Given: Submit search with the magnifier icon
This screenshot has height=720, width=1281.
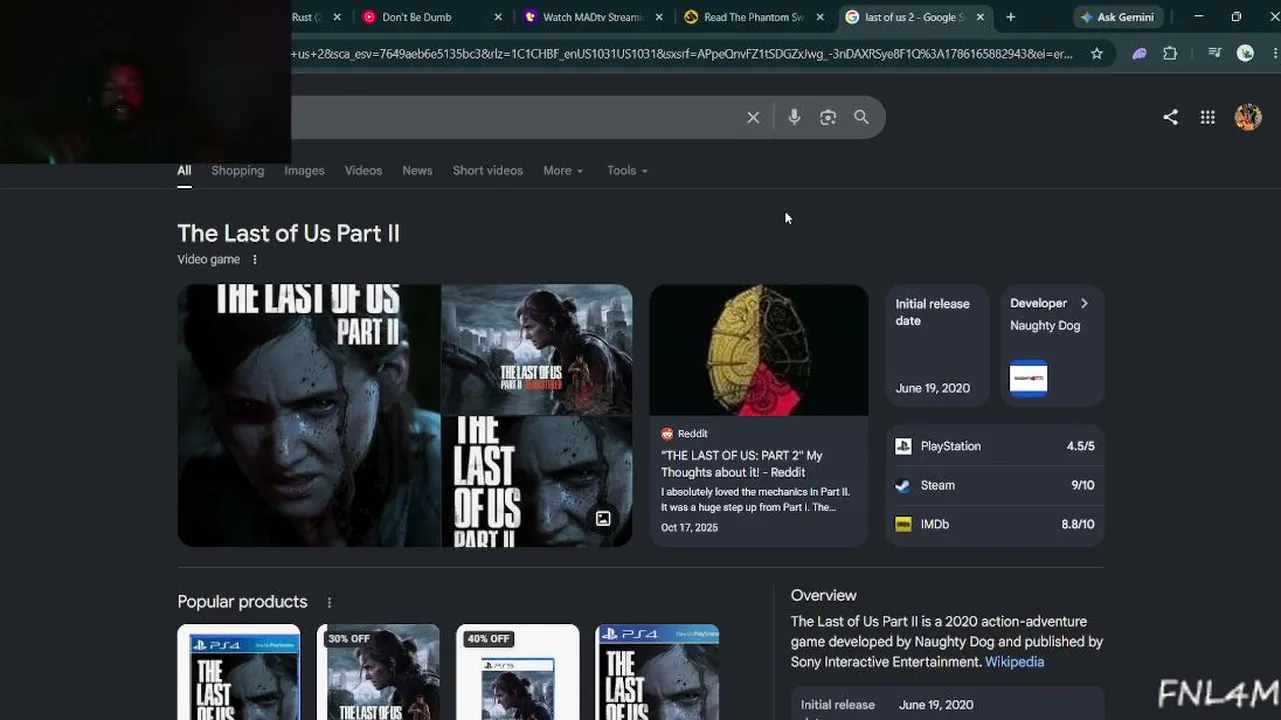Looking at the screenshot, I should click(861, 117).
